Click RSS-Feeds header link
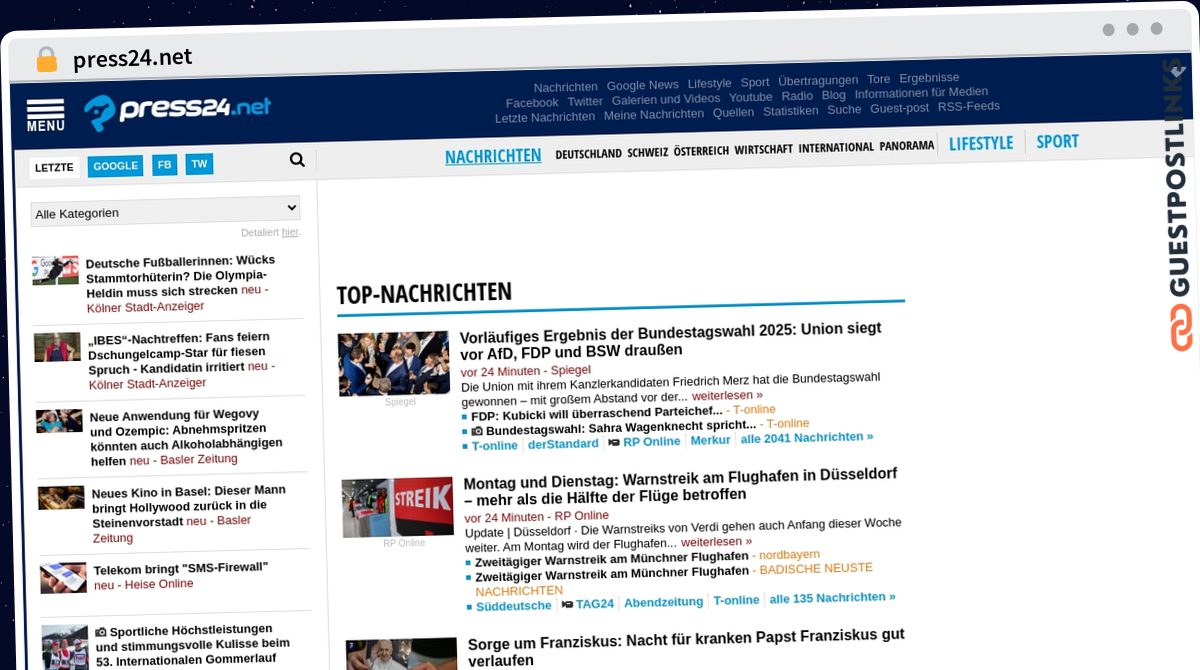This screenshot has width=1200, height=670. pyautogui.click(x=968, y=106)
